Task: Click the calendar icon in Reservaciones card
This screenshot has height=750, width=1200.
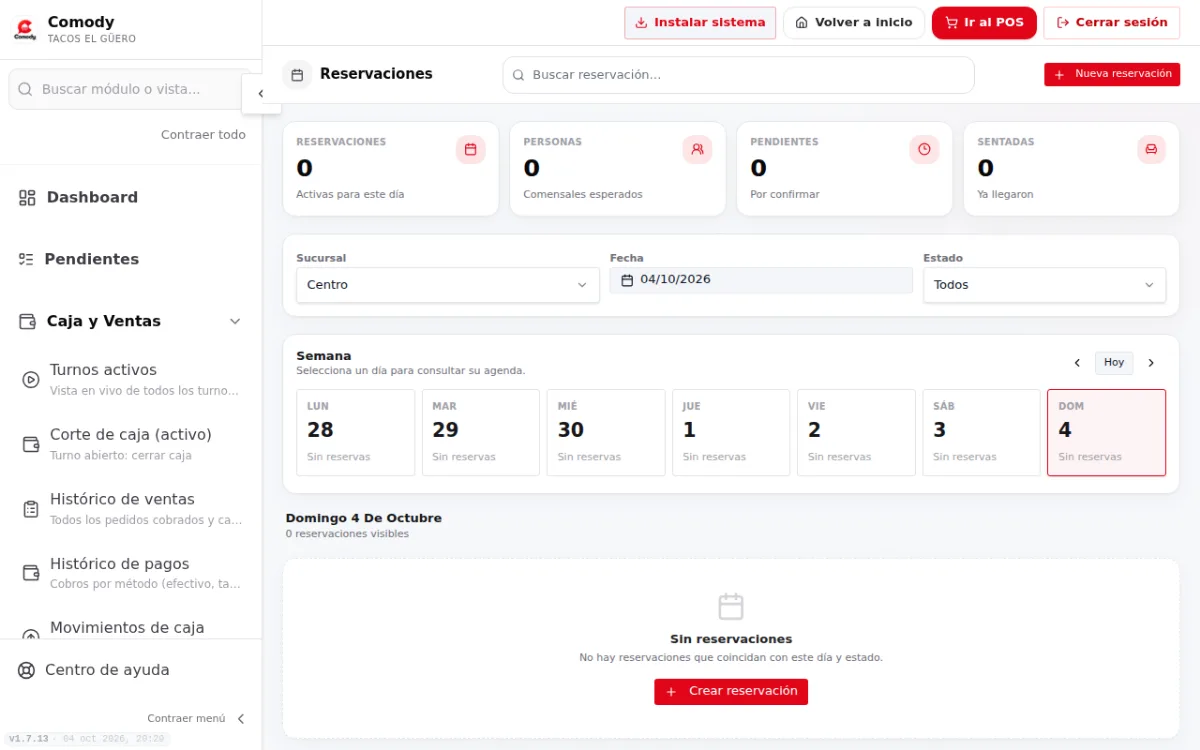Action: (471, 149)
